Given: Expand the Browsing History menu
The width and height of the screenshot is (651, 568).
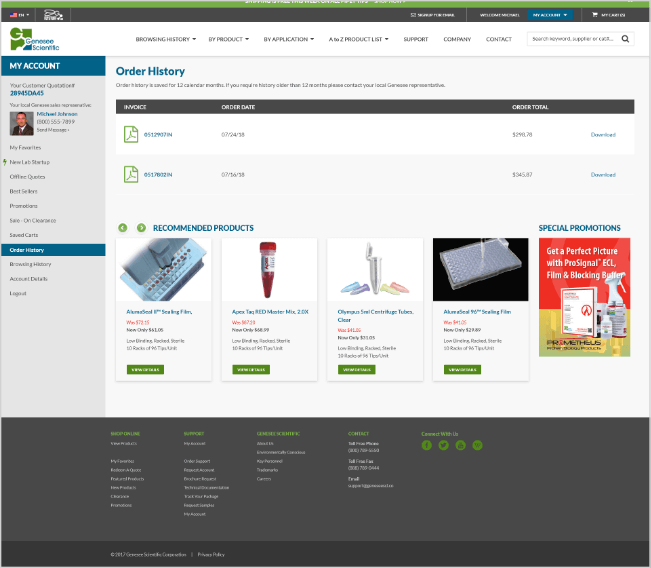Looking at the screenshot, I should point(165,39).
